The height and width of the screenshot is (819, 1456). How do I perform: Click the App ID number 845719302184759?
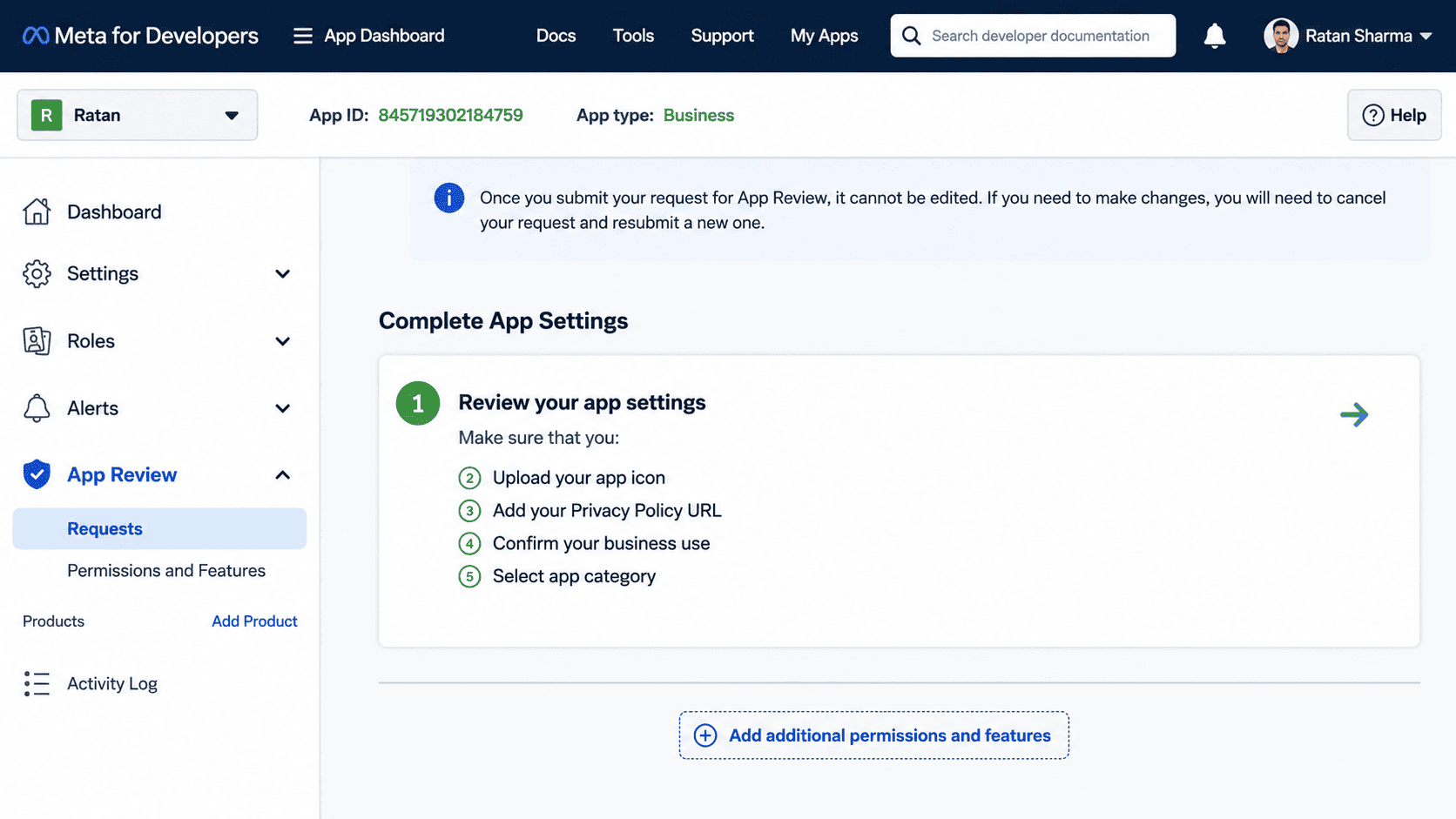click(450, 115)
